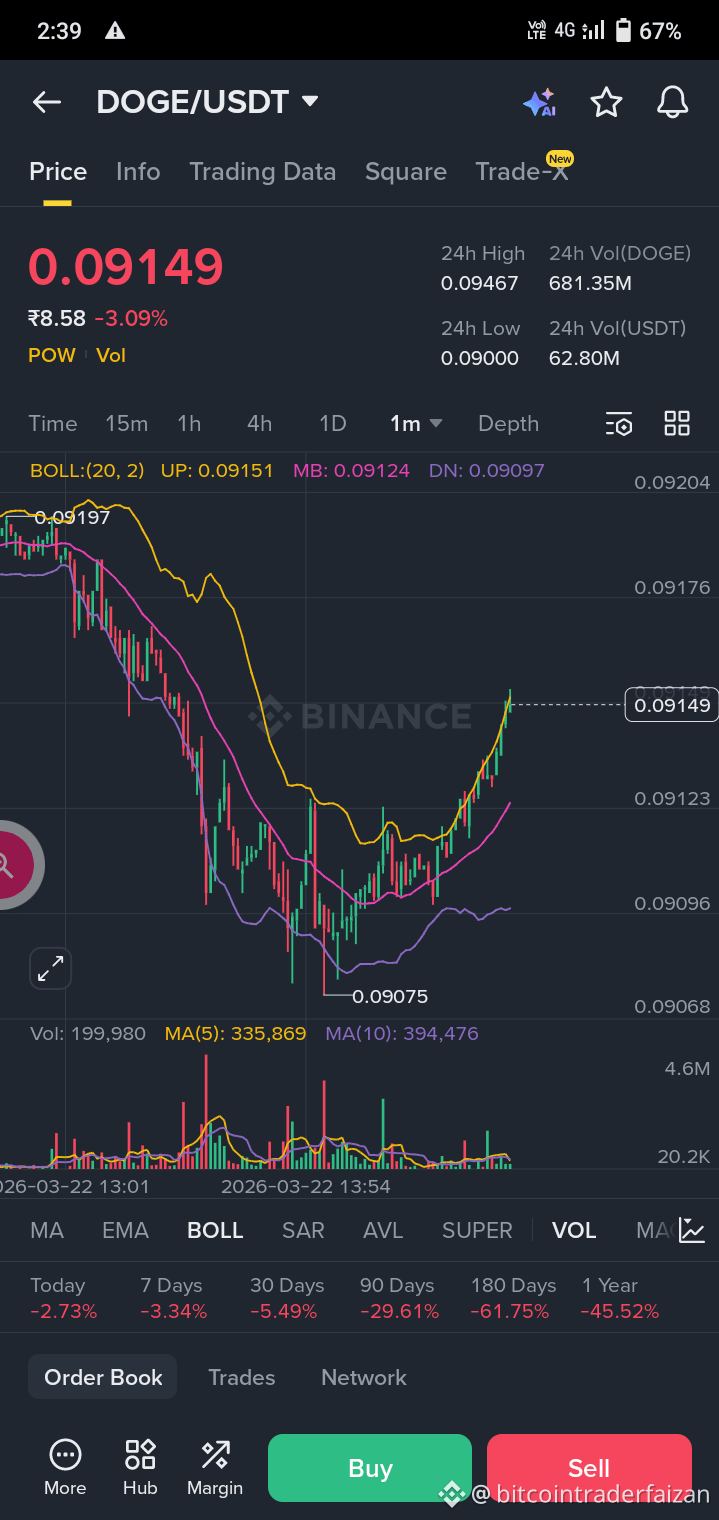Open the DOGE/USDT pair selector dropdown
Viewport: 719px width, 1520px height.
[207, 102]
